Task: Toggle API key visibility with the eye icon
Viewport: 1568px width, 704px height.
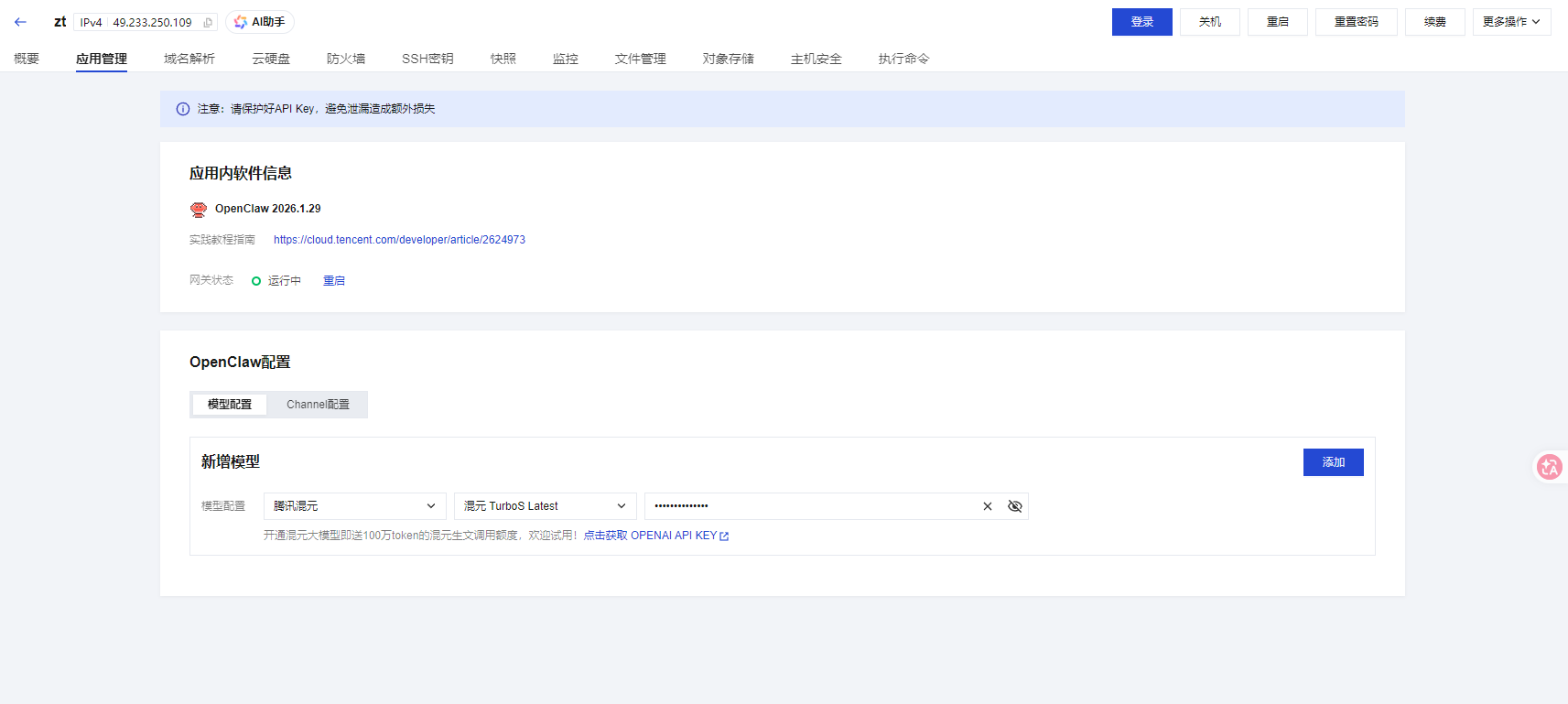Action: click(1015, 506)
